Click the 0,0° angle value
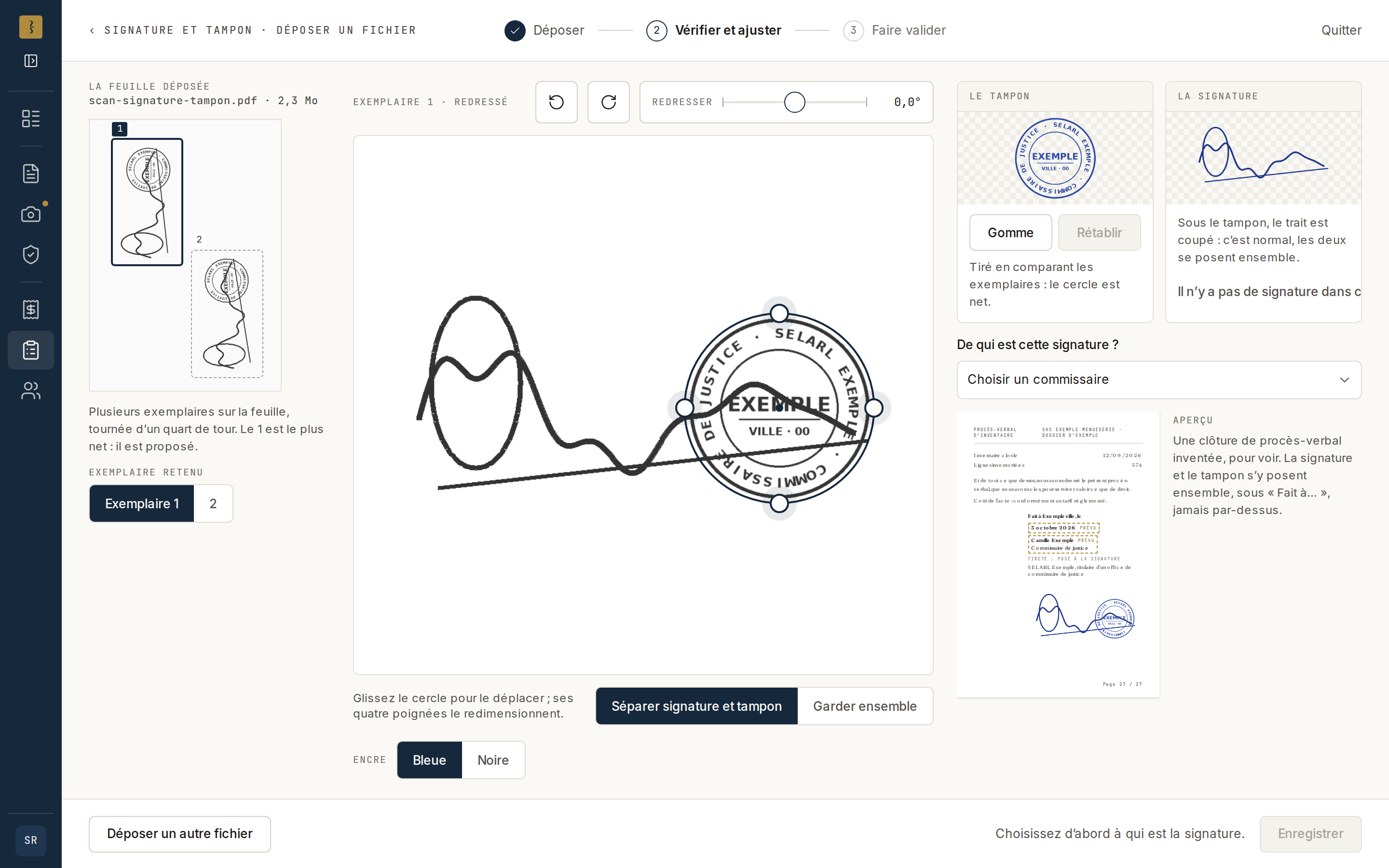This screenshot has height=868, width=1389. [907, 102]
